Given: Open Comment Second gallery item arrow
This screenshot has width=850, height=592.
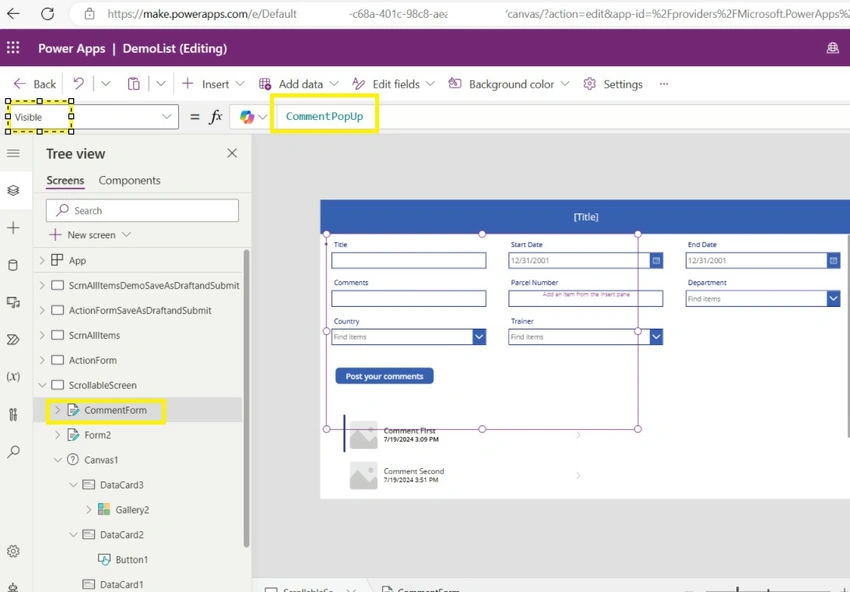Looking at the screenshot, I should (x=578, y=475).
